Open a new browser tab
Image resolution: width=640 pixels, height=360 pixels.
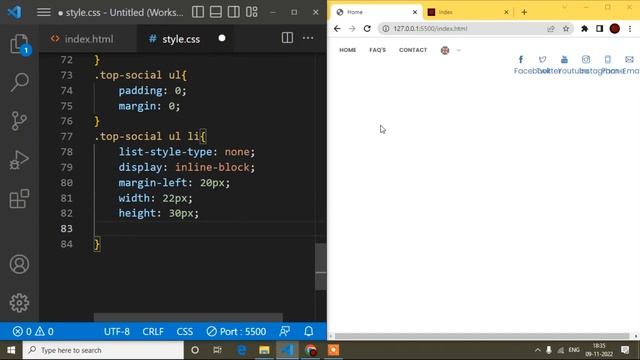(x=524, y=12)
